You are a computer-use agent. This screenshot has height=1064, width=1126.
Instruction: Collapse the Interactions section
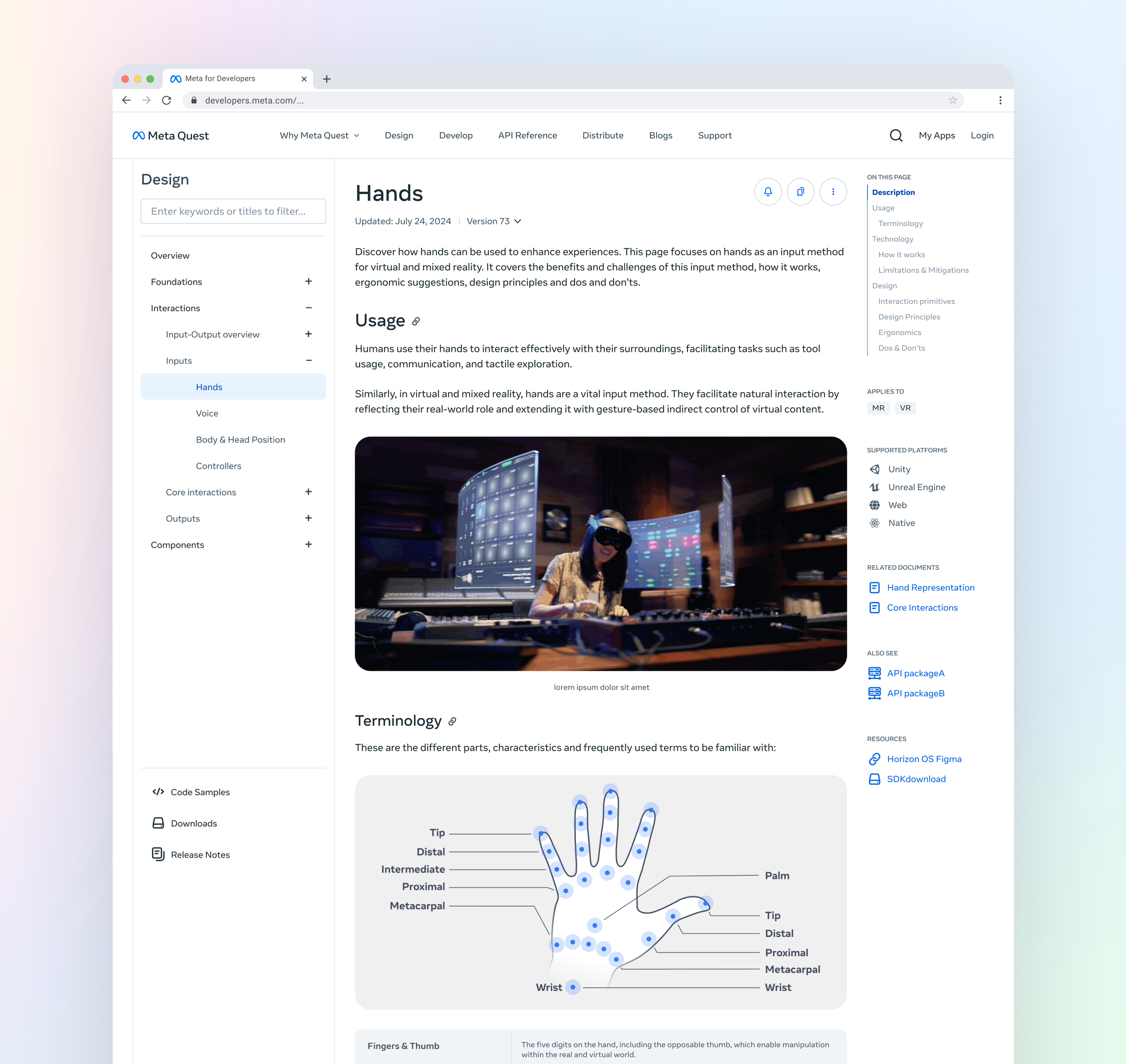click(309, 308)
